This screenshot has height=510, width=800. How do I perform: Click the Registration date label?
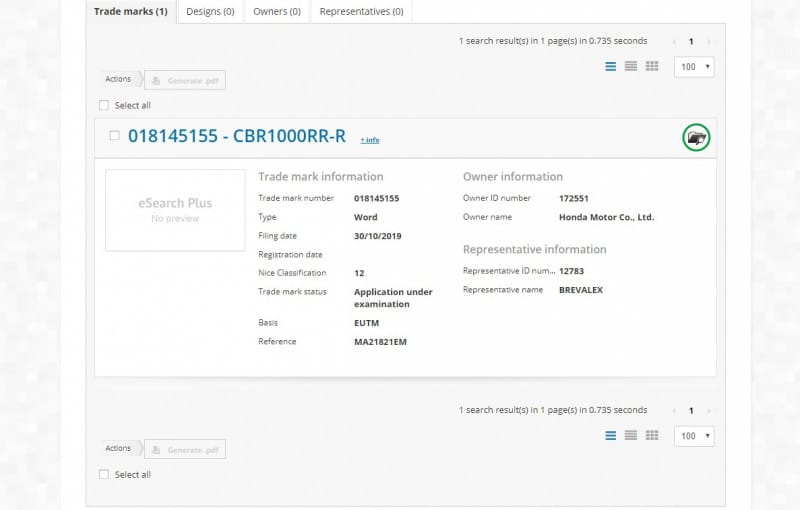click(x=290, y=254)
